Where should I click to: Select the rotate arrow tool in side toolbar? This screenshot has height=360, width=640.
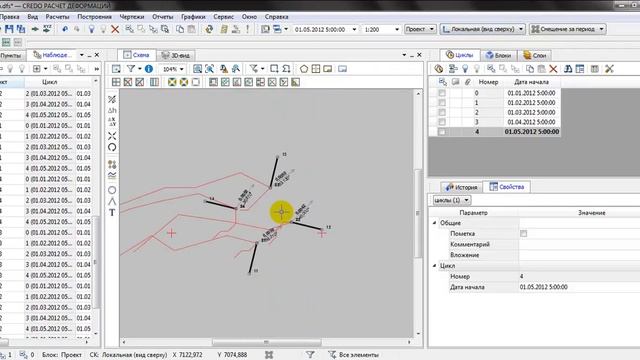112,147
